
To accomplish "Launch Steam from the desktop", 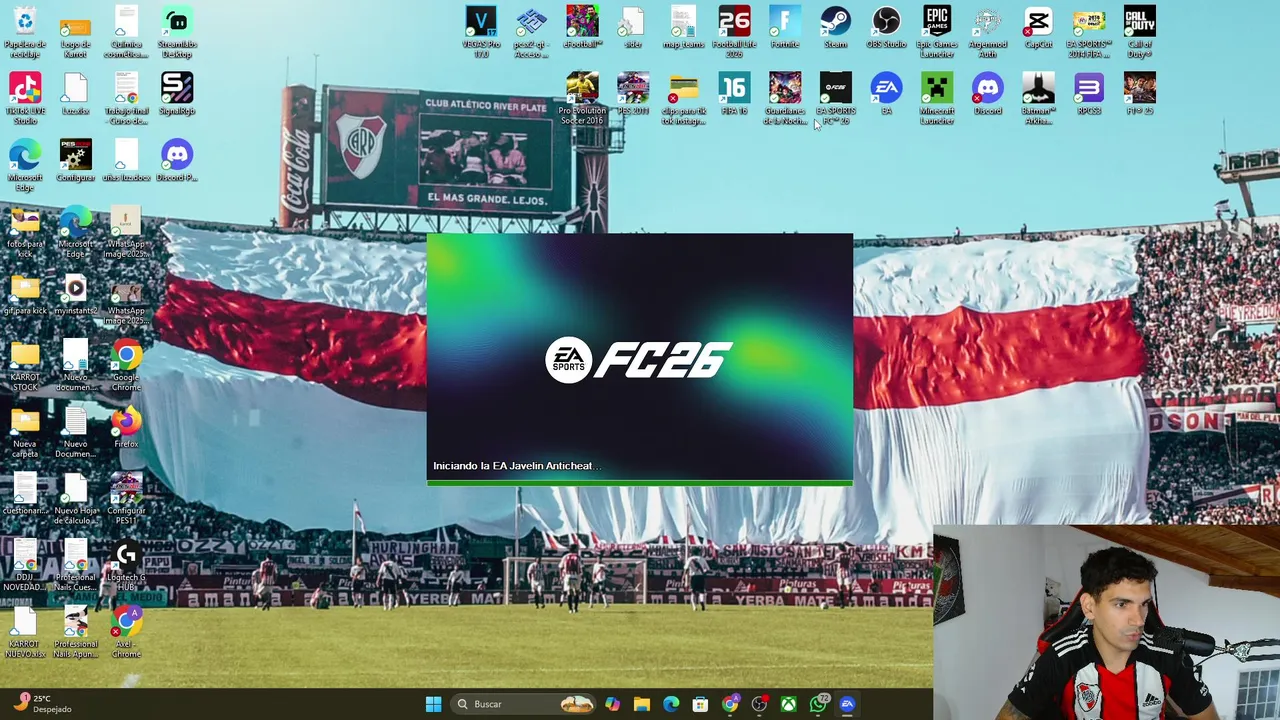I will pos(835,27).
